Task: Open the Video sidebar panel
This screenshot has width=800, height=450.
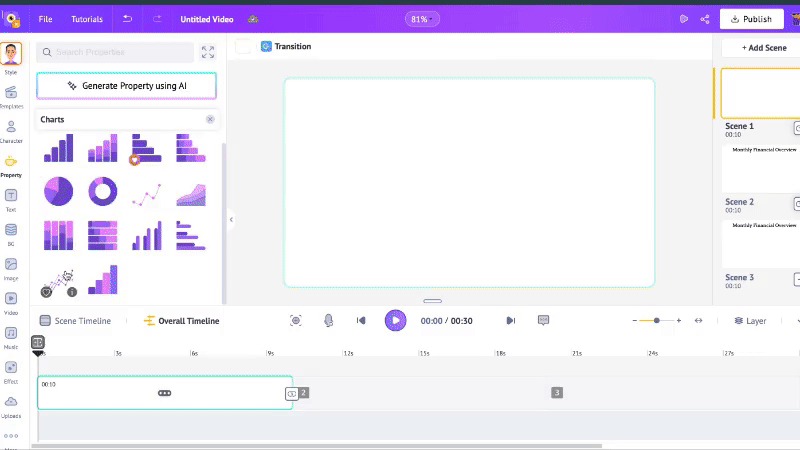Action: tap(11, 304)
